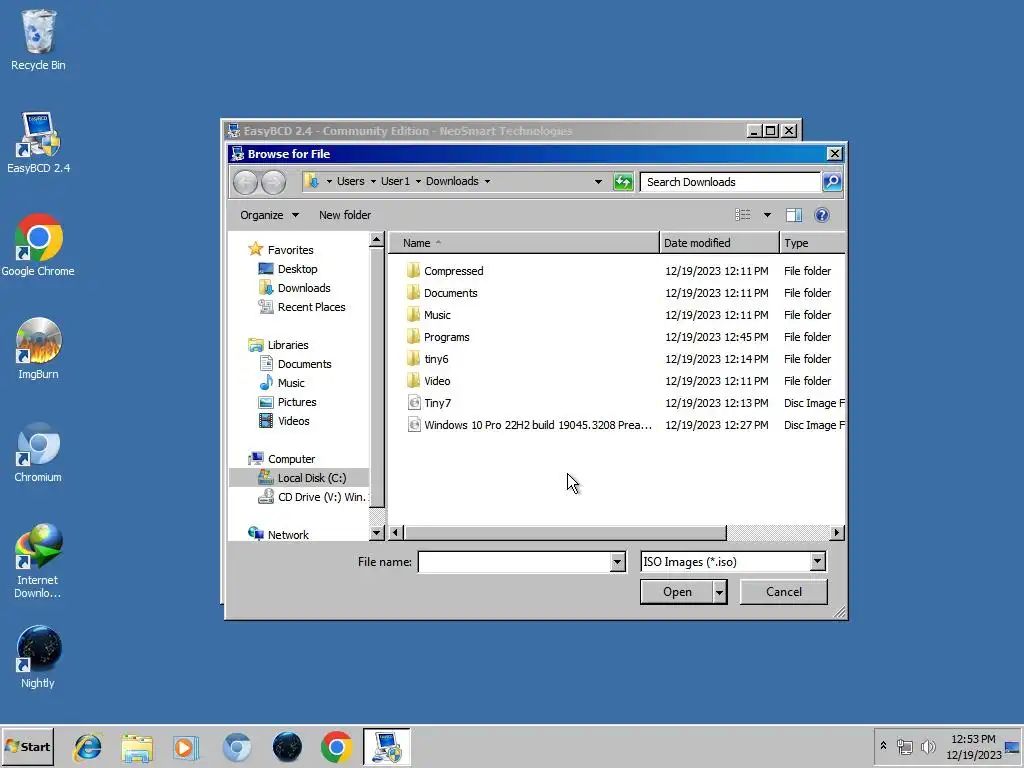Select Favorites in navigation pane
This screenshot has height=768, width=1024.
[x=291, y=249]
